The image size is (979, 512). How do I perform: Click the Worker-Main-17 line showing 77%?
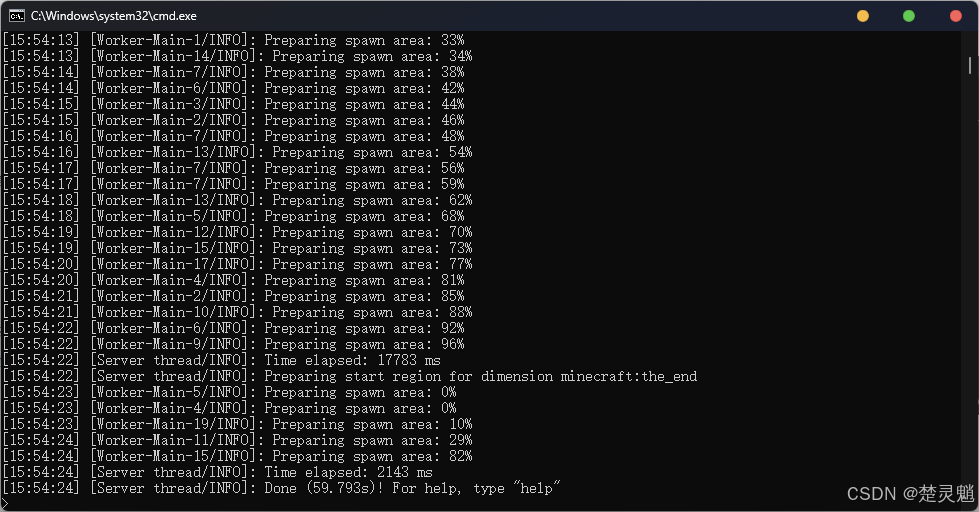click(x=237, y=264)
